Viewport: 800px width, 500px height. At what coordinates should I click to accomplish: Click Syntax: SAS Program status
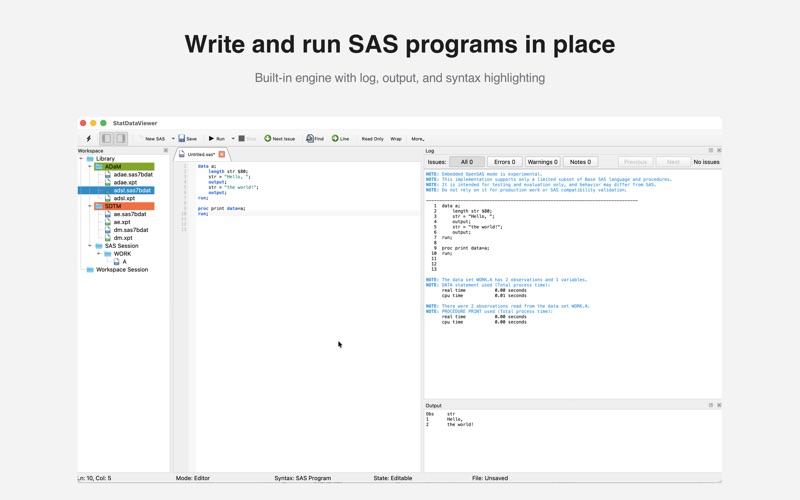303,478
